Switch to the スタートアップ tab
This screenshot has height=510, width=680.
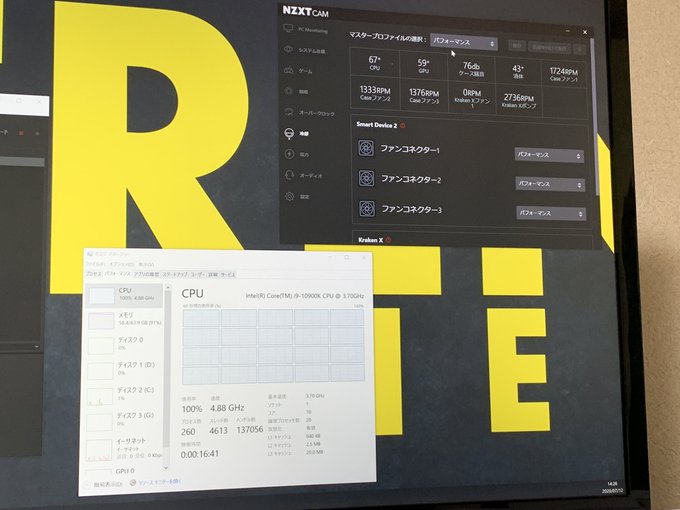175,274
